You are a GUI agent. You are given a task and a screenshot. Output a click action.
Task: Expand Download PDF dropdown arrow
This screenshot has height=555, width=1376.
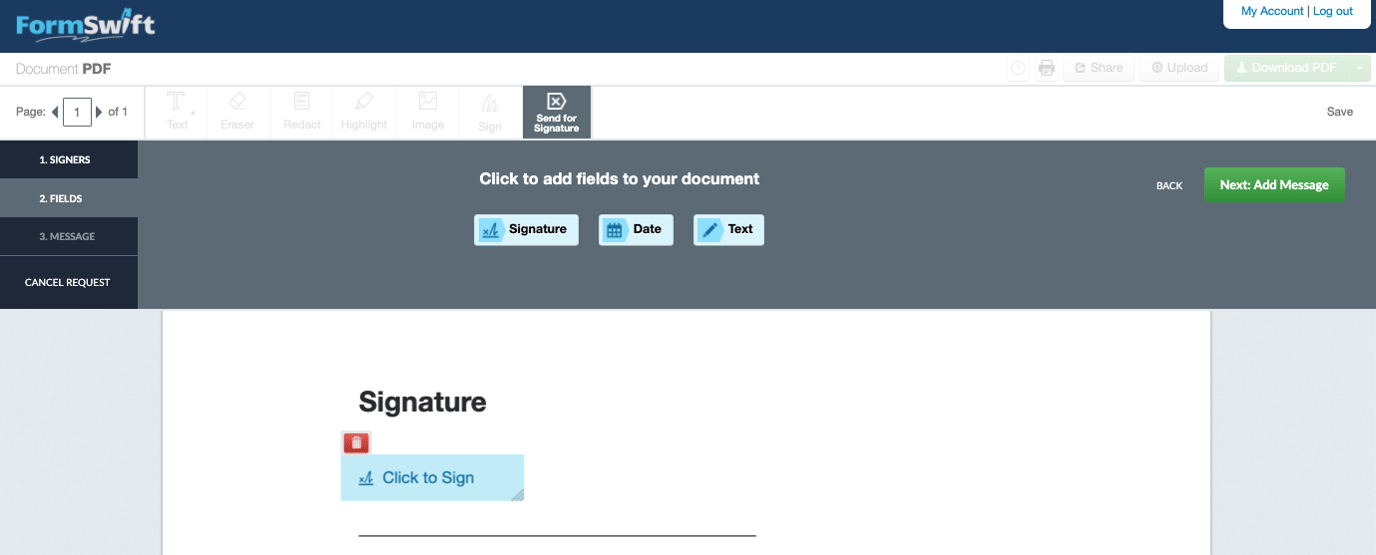pyautogui.click(x=1359, y=68)
